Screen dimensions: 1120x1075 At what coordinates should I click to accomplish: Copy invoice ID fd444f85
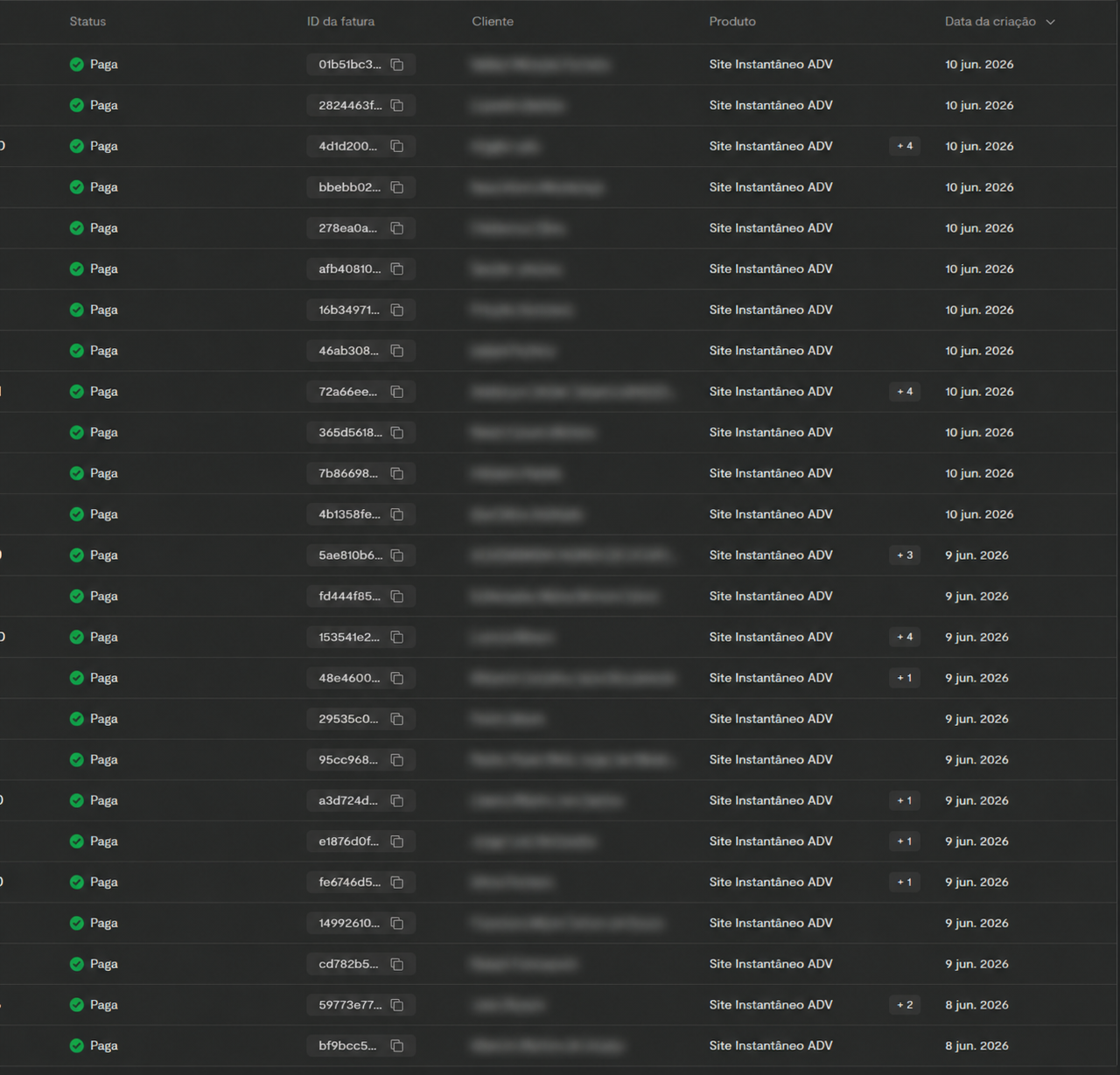click(x=397, y=597)
